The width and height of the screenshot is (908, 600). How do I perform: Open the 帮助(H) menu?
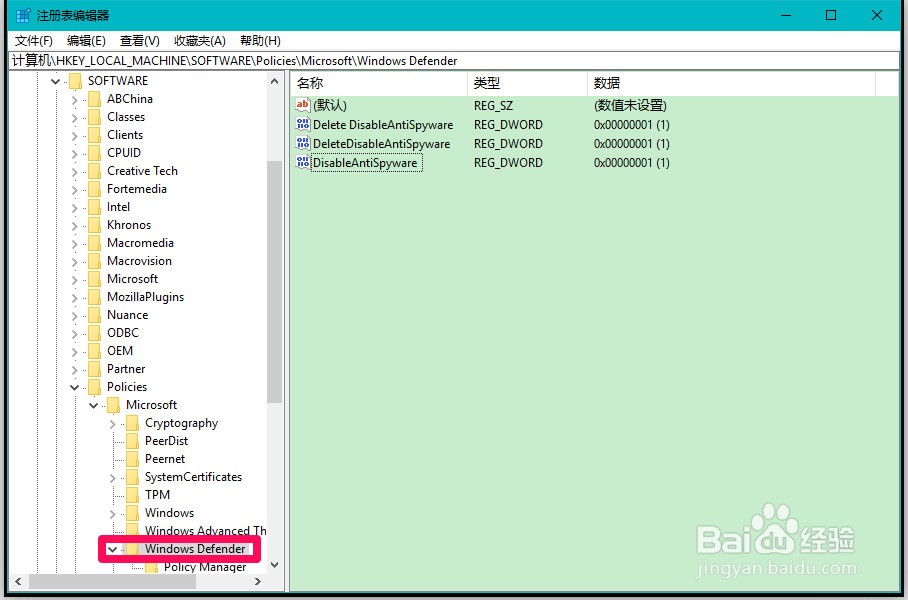tap(261, 41)
